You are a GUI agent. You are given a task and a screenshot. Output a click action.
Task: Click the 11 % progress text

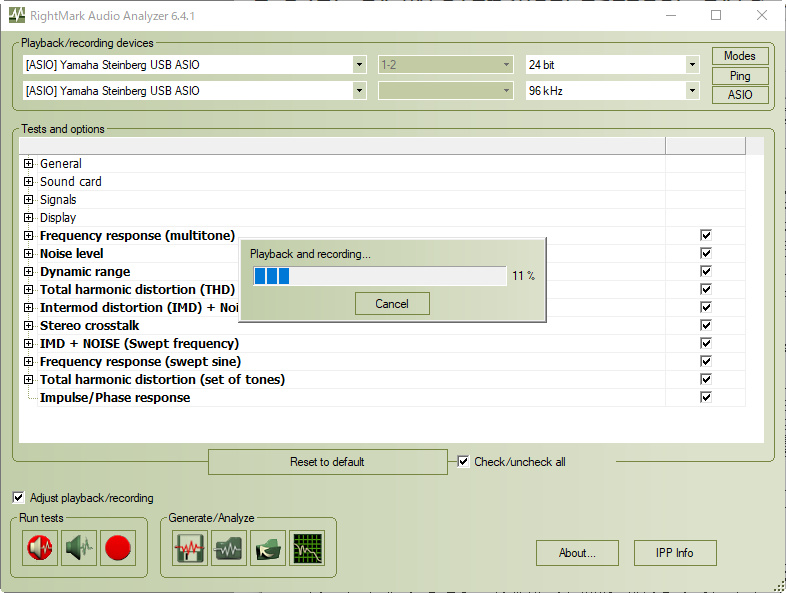[523, 276]
